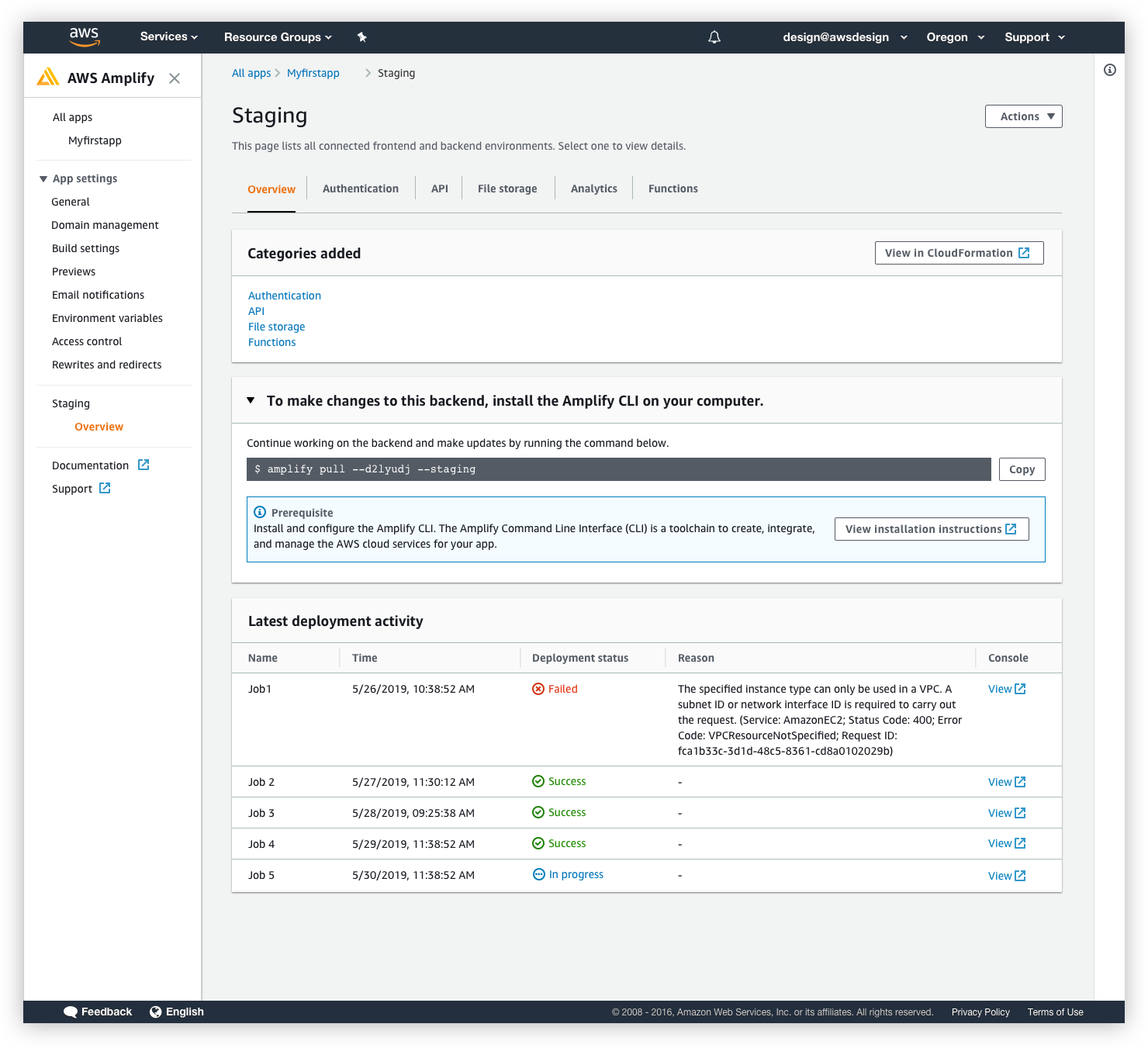Click the external link icon for Job 2 View

tap(1020, 782)
